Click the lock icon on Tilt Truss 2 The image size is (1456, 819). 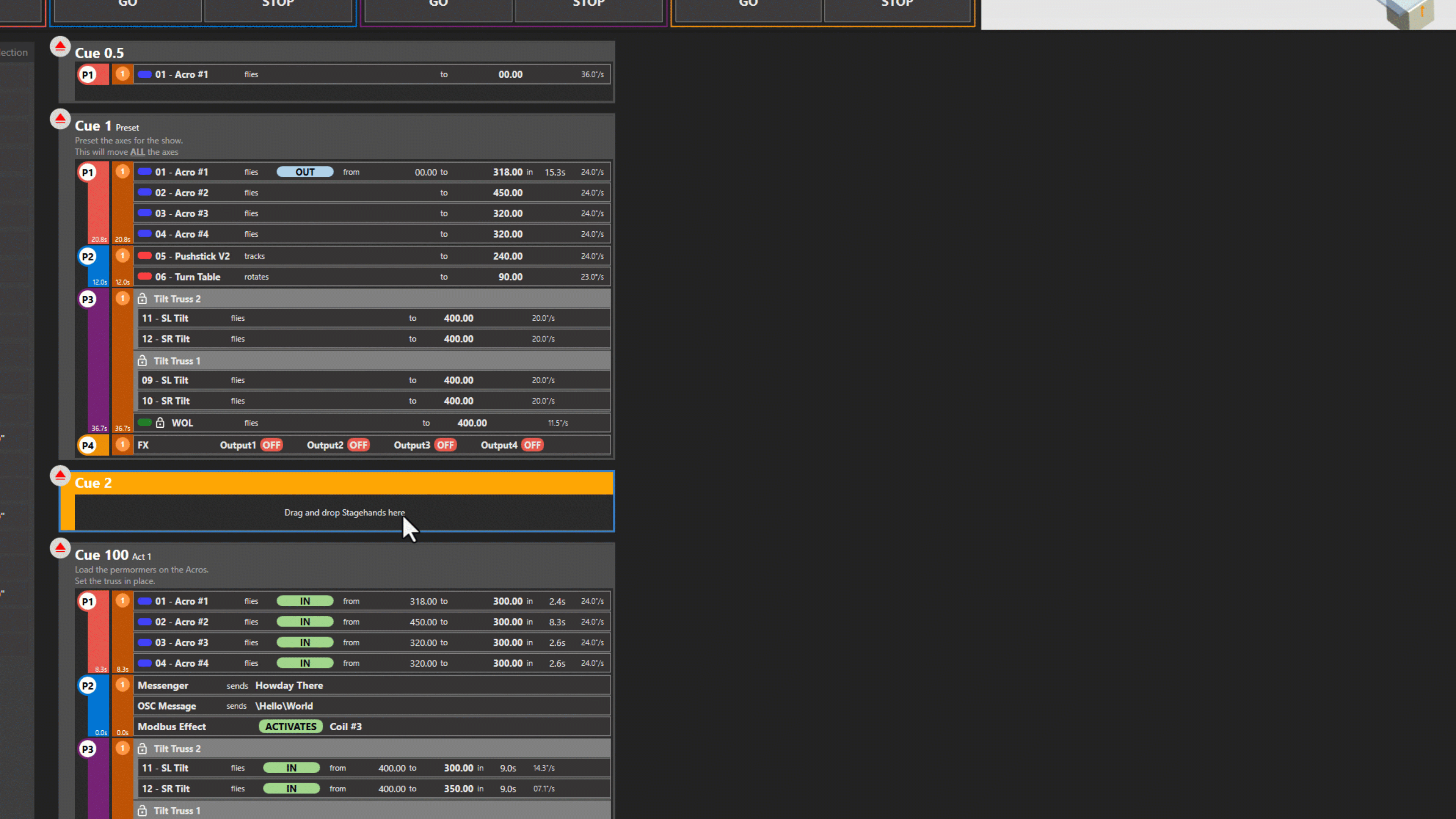point(143,298)
